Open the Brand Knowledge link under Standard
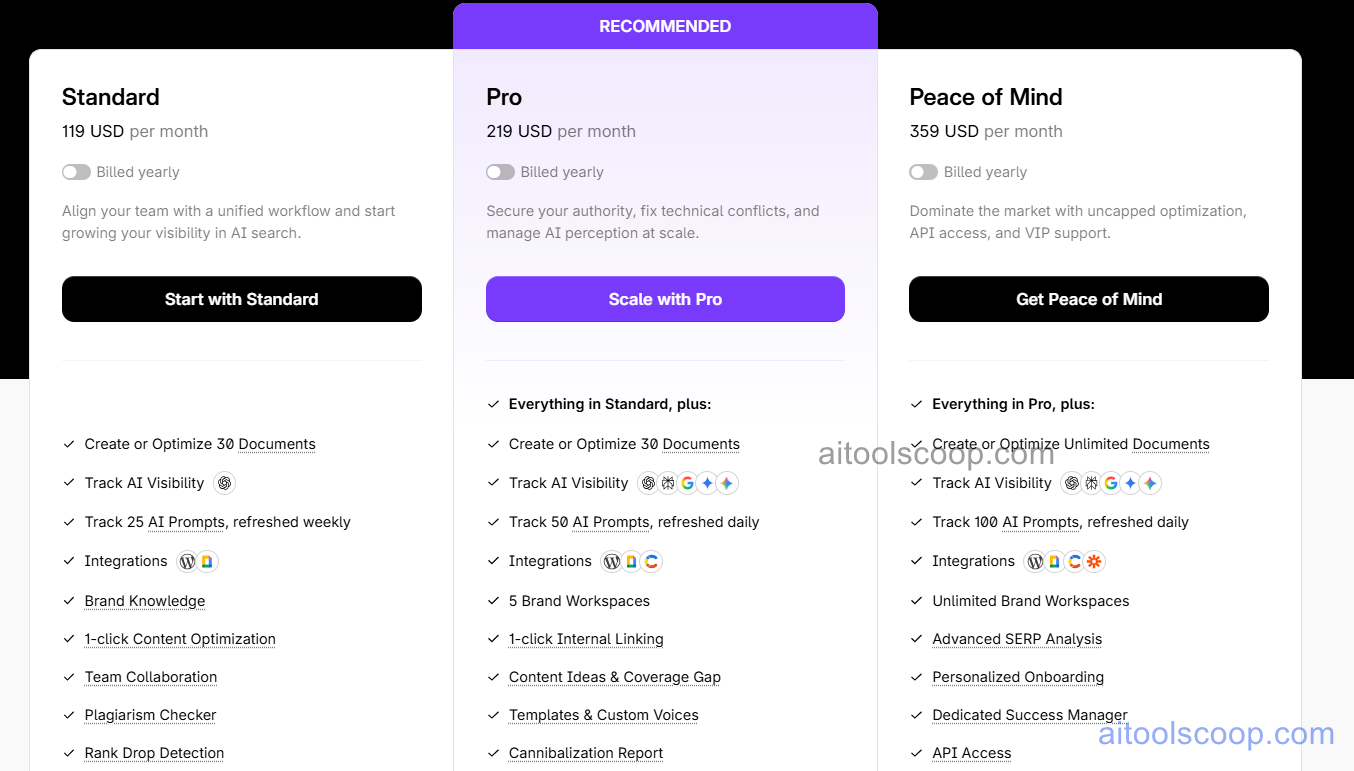This screenshot has width=1354, height=771. click(144, 601)
